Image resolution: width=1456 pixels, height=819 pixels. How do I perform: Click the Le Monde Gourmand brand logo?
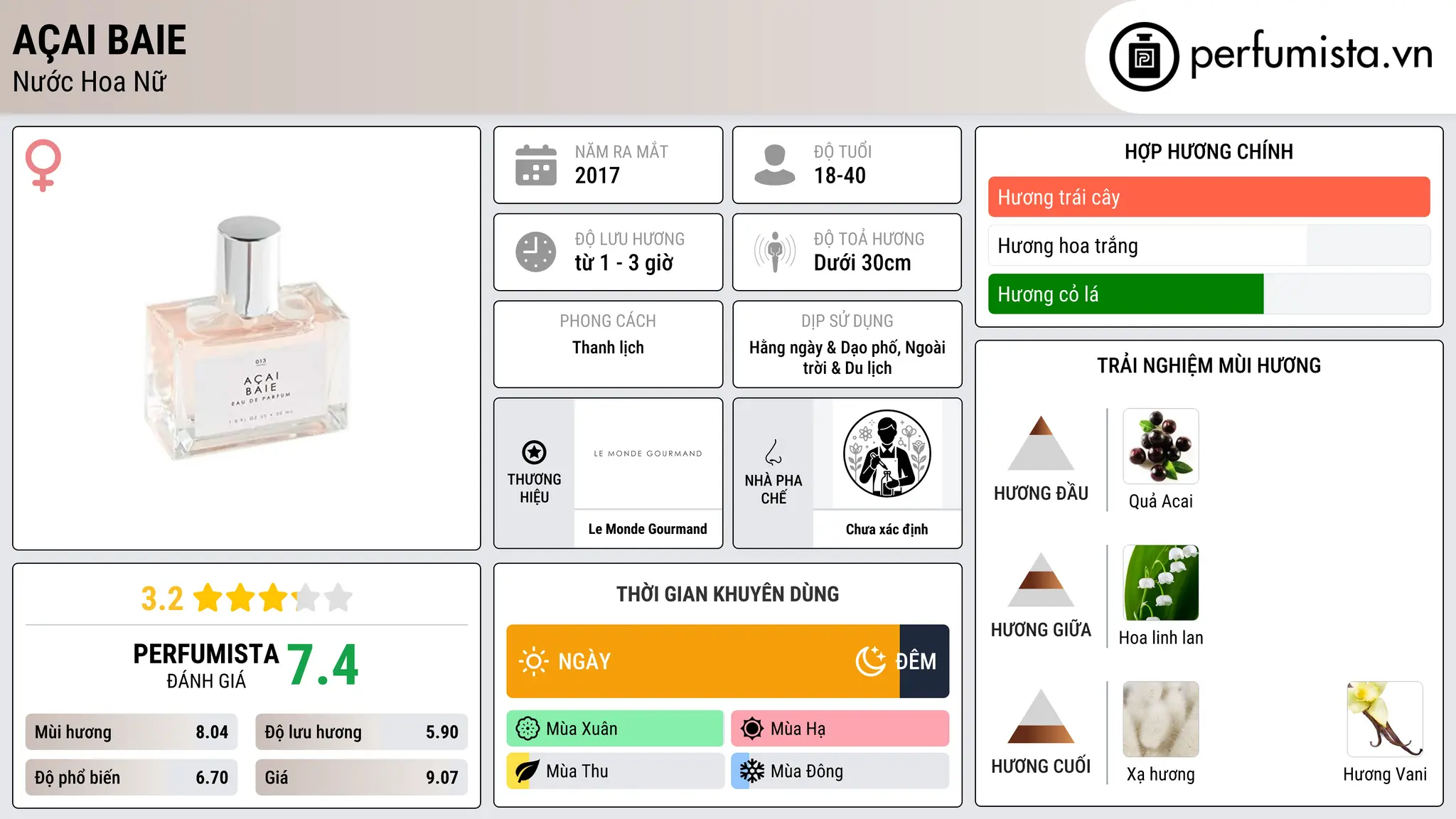(x=648, y=454)
